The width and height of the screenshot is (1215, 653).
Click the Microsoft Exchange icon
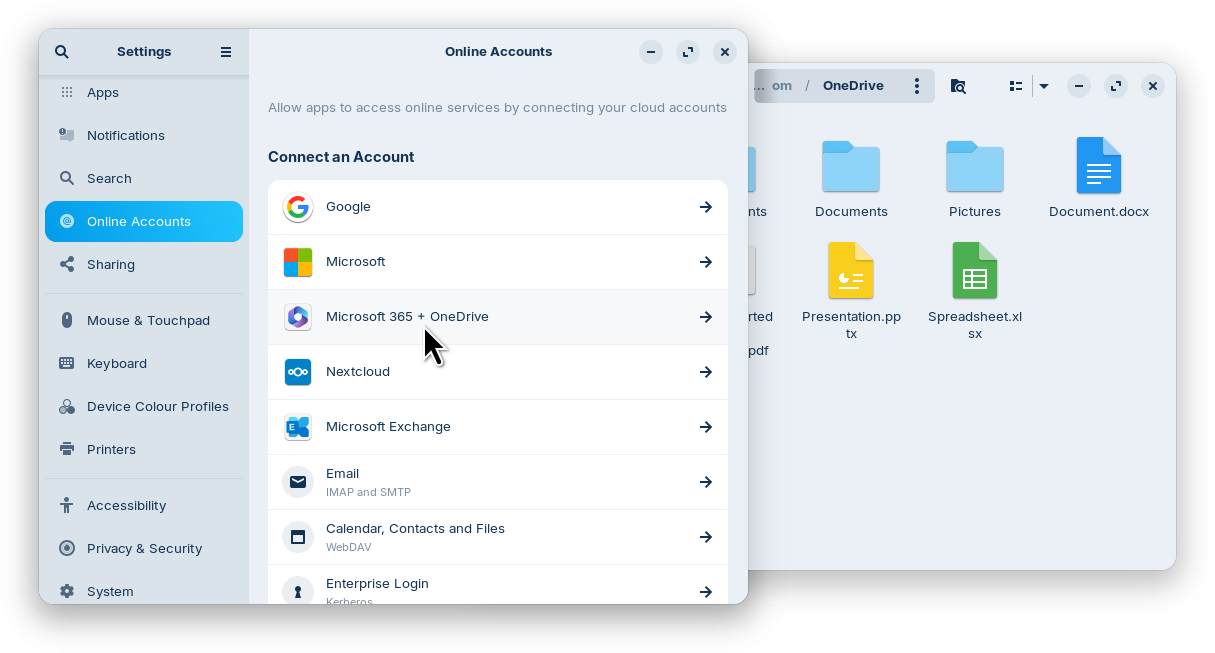click(x=298, y=427)
